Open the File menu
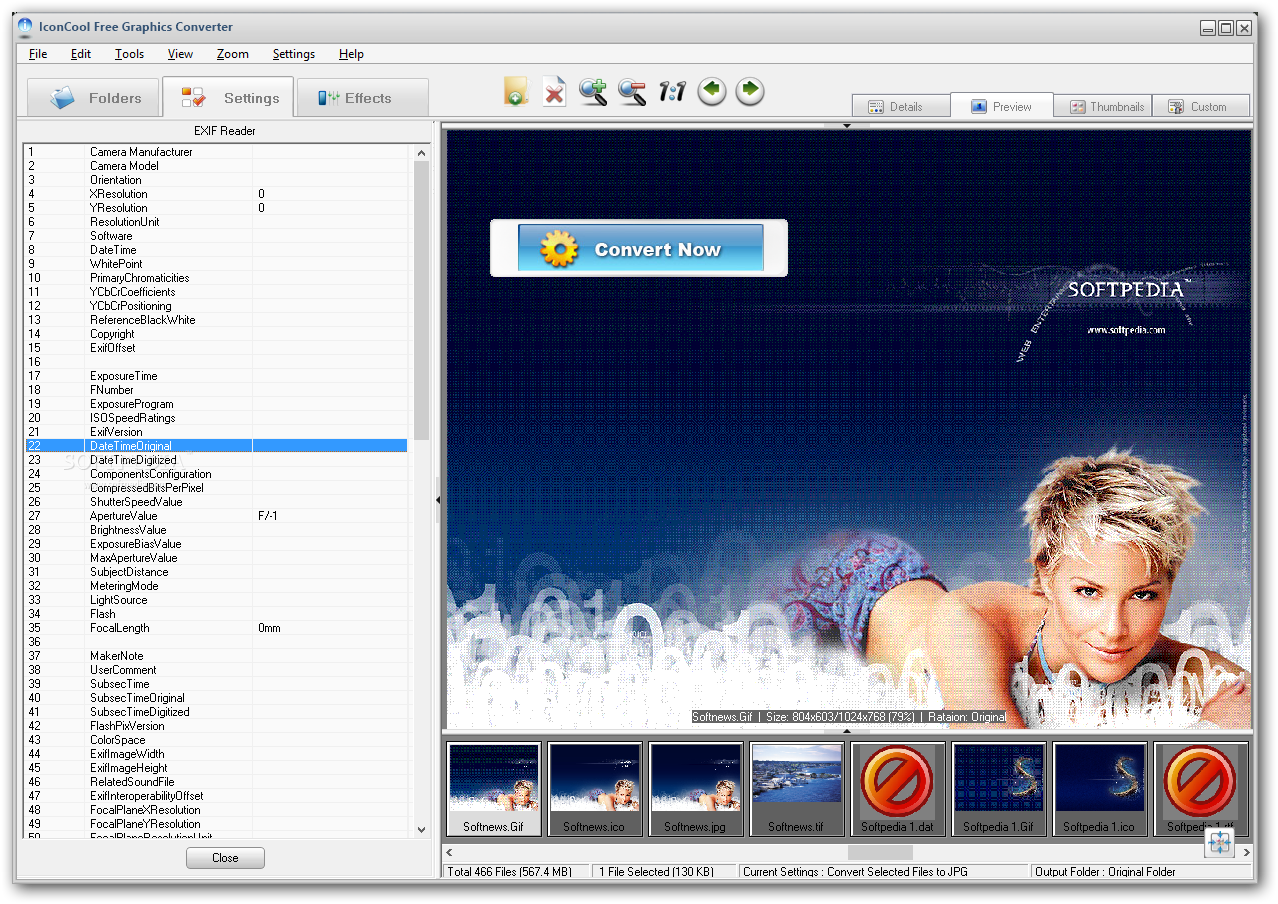This screenshot has width=1278, height=904. tap(38, 54)
